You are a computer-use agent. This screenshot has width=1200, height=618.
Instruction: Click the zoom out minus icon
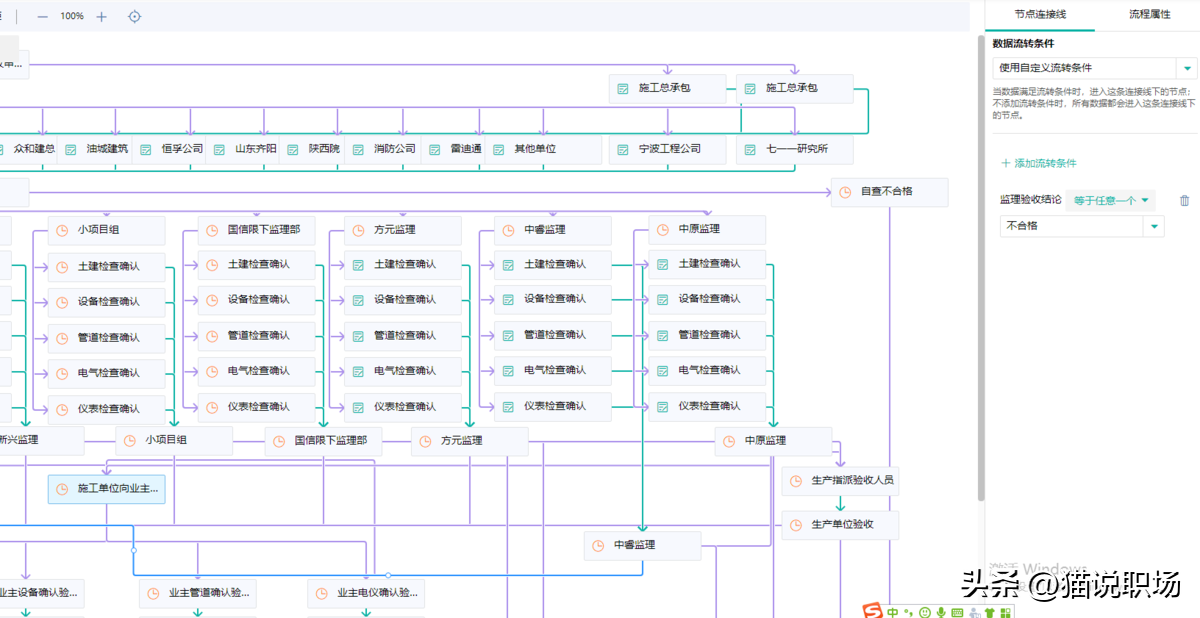tap(42, 16)
